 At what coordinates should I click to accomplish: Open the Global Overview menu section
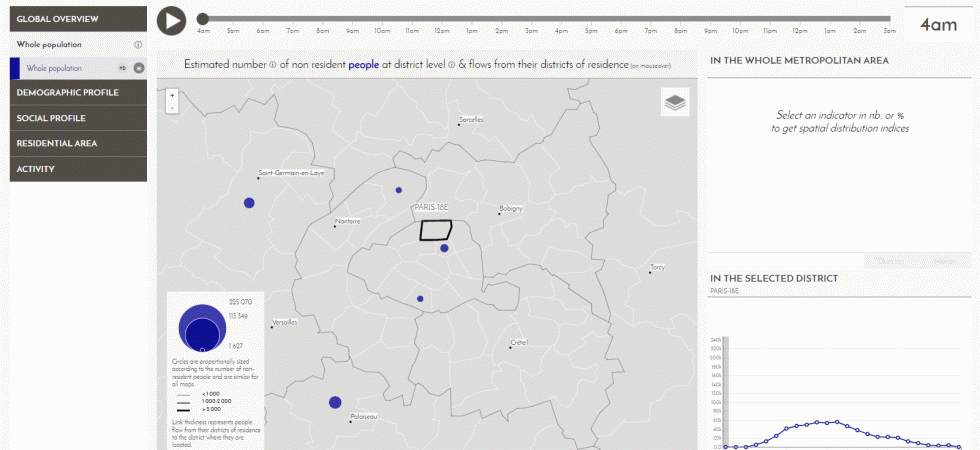pyautogui.click(x=78, y=19)
